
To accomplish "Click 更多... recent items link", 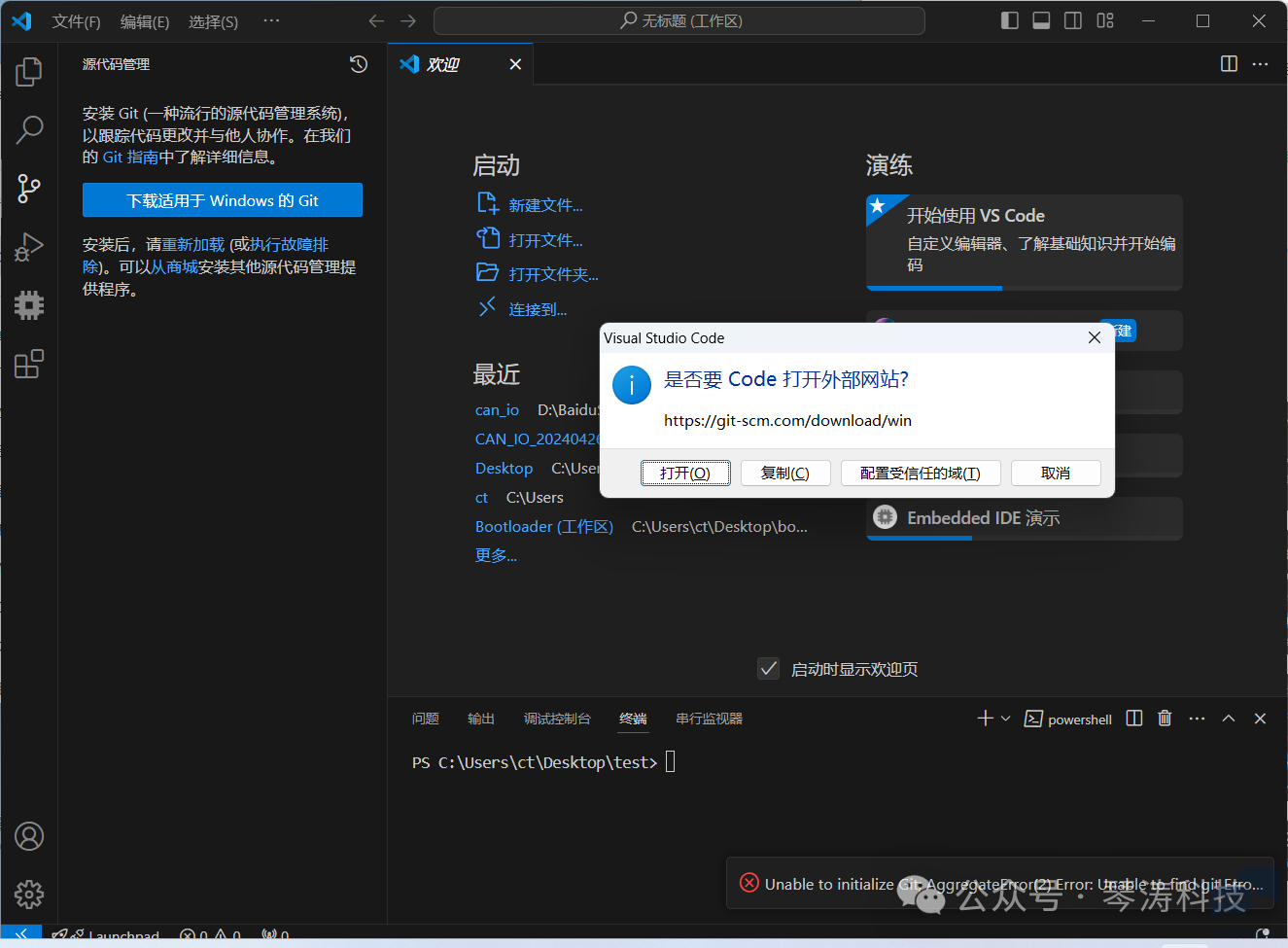I will tap(496, 555).
